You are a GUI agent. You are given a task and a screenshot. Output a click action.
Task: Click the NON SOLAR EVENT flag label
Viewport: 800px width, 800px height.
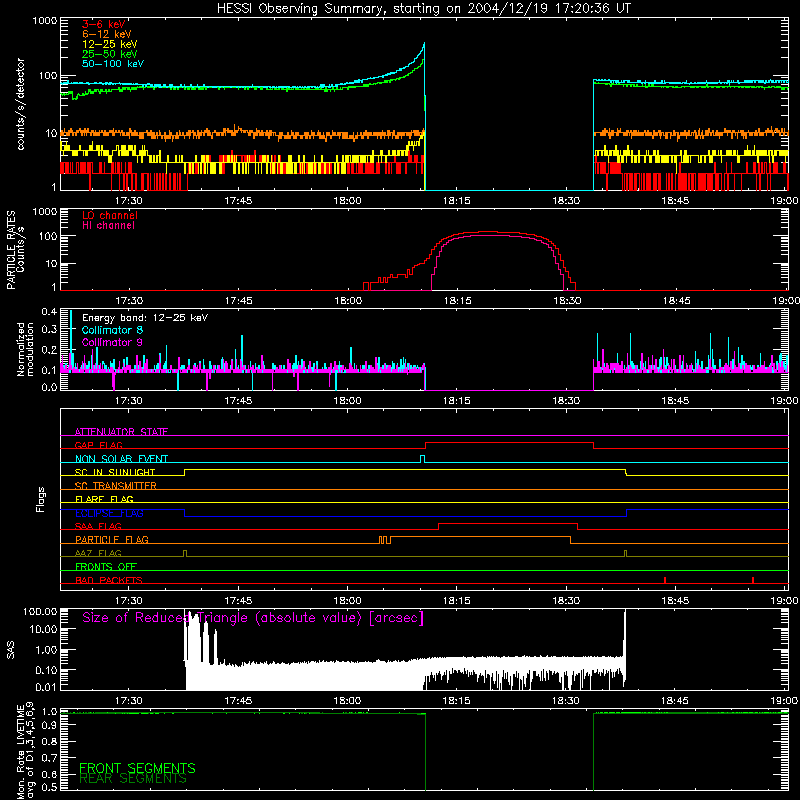point(121,459)
